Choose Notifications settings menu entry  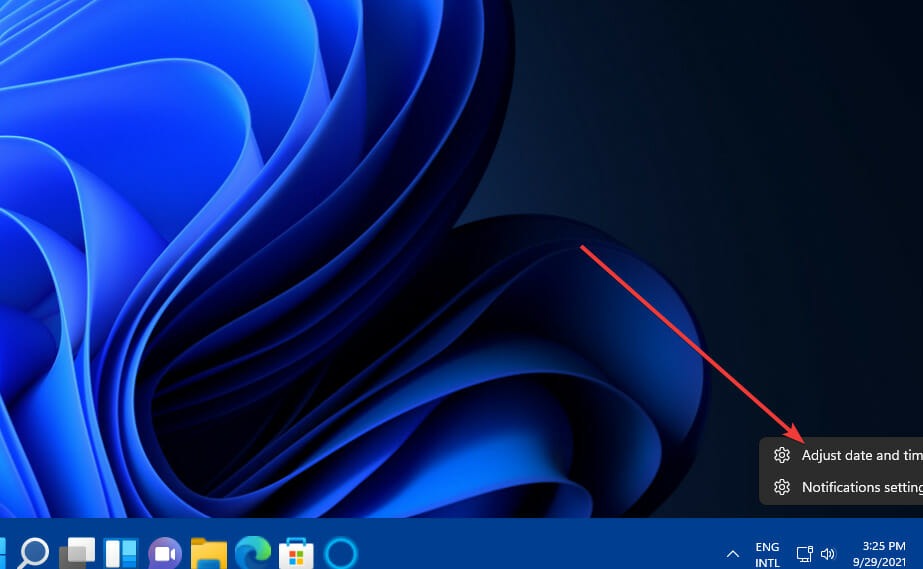(x=843, y=487)
